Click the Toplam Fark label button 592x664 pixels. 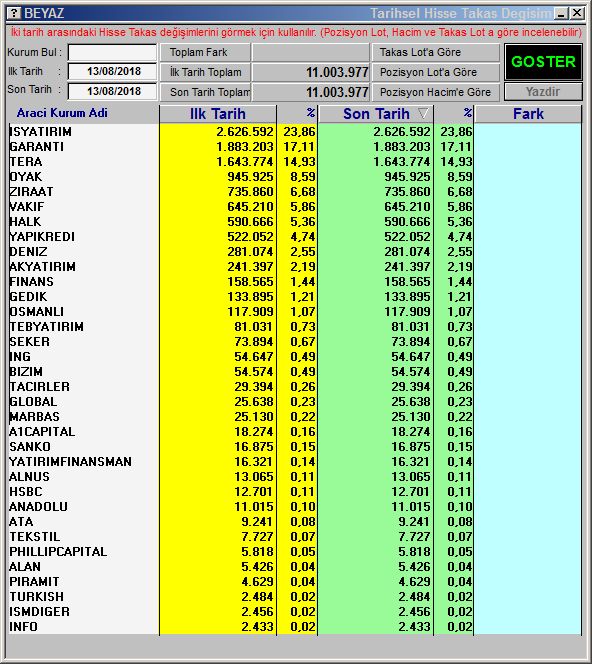pos(205,53)
